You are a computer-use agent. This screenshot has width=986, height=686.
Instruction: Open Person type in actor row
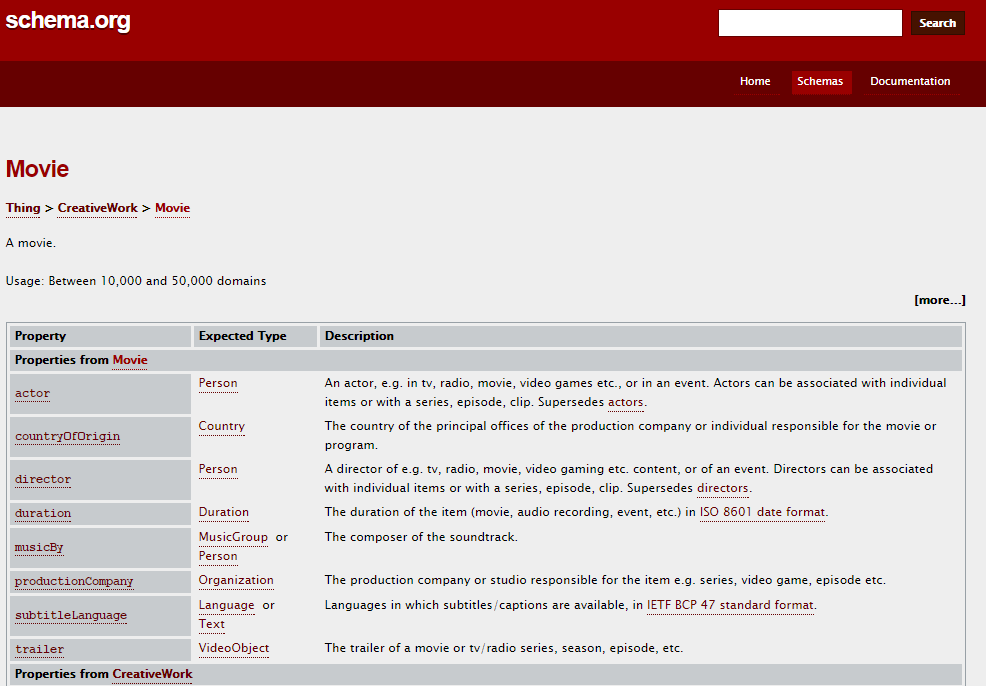click(218, 384)
